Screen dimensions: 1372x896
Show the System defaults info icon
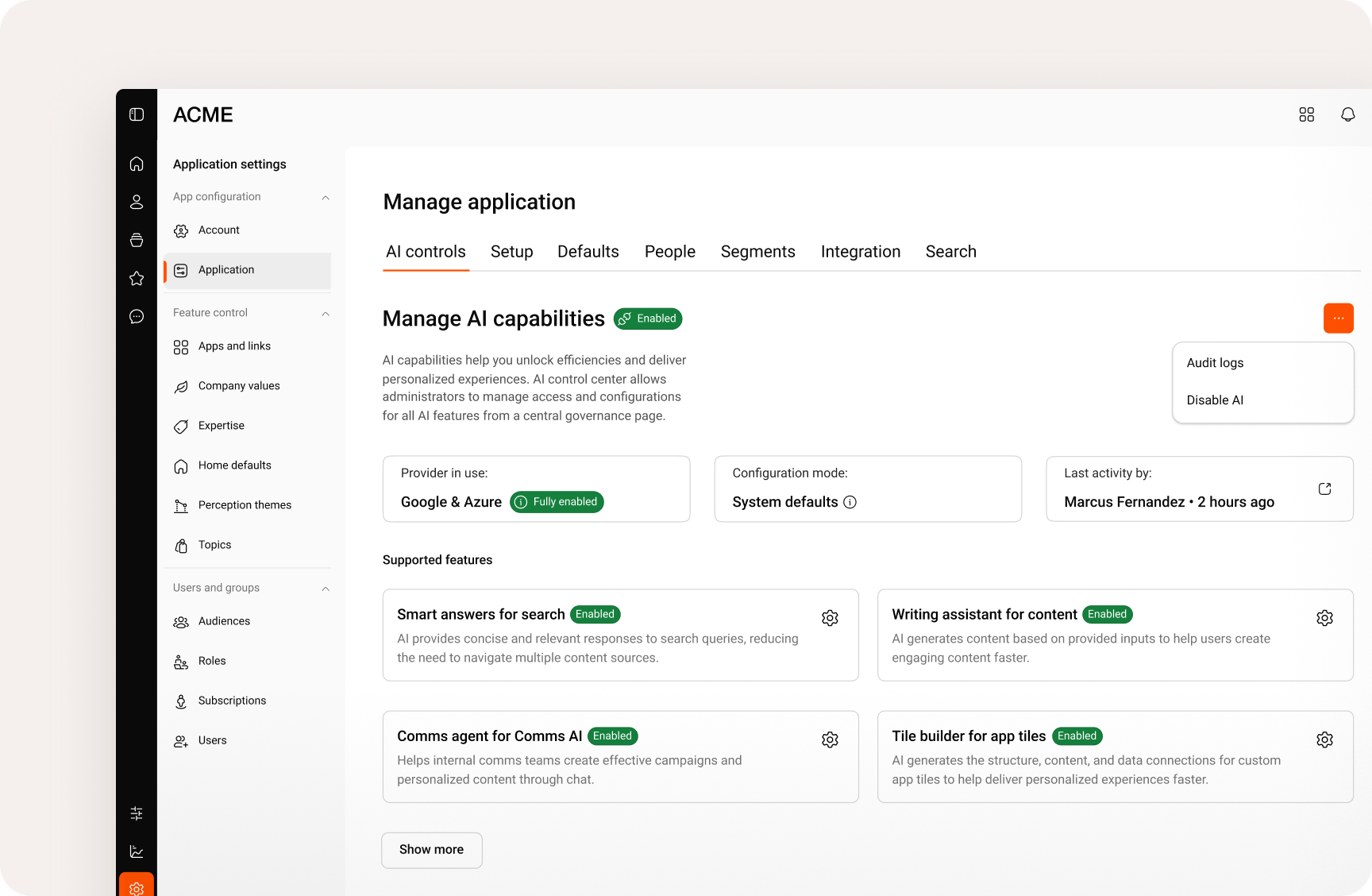pos(850,502)
